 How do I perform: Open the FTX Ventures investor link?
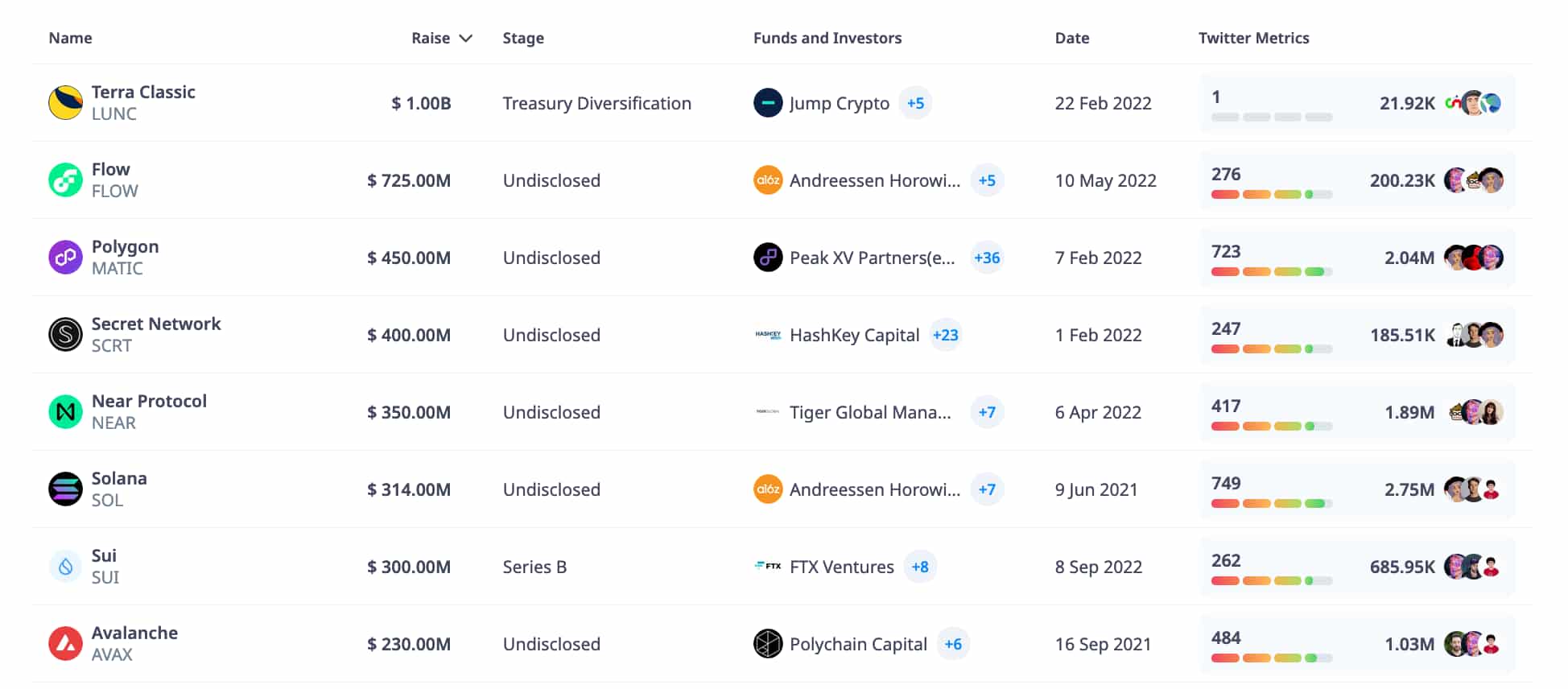coord(841,567)
